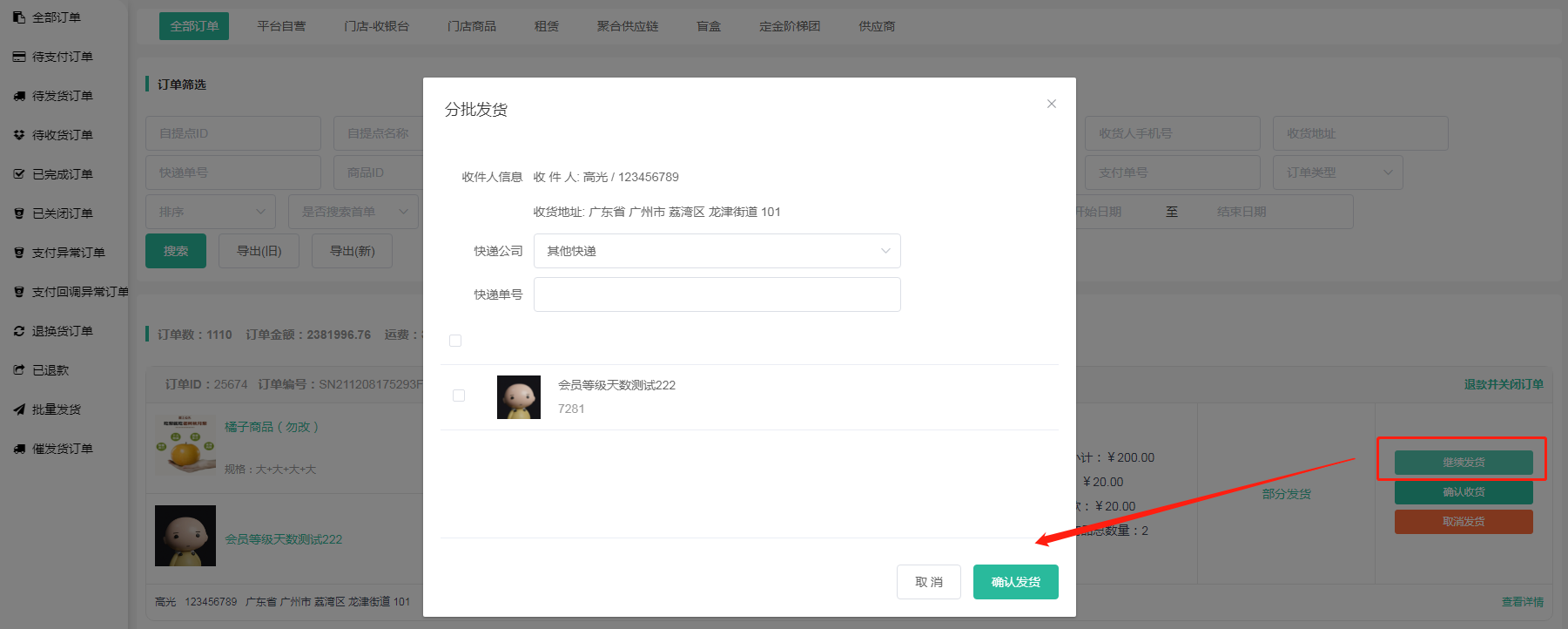Click the 已退款 sidebar icon
Viewport: 1568px width, 629px height.
coord(19,370)
